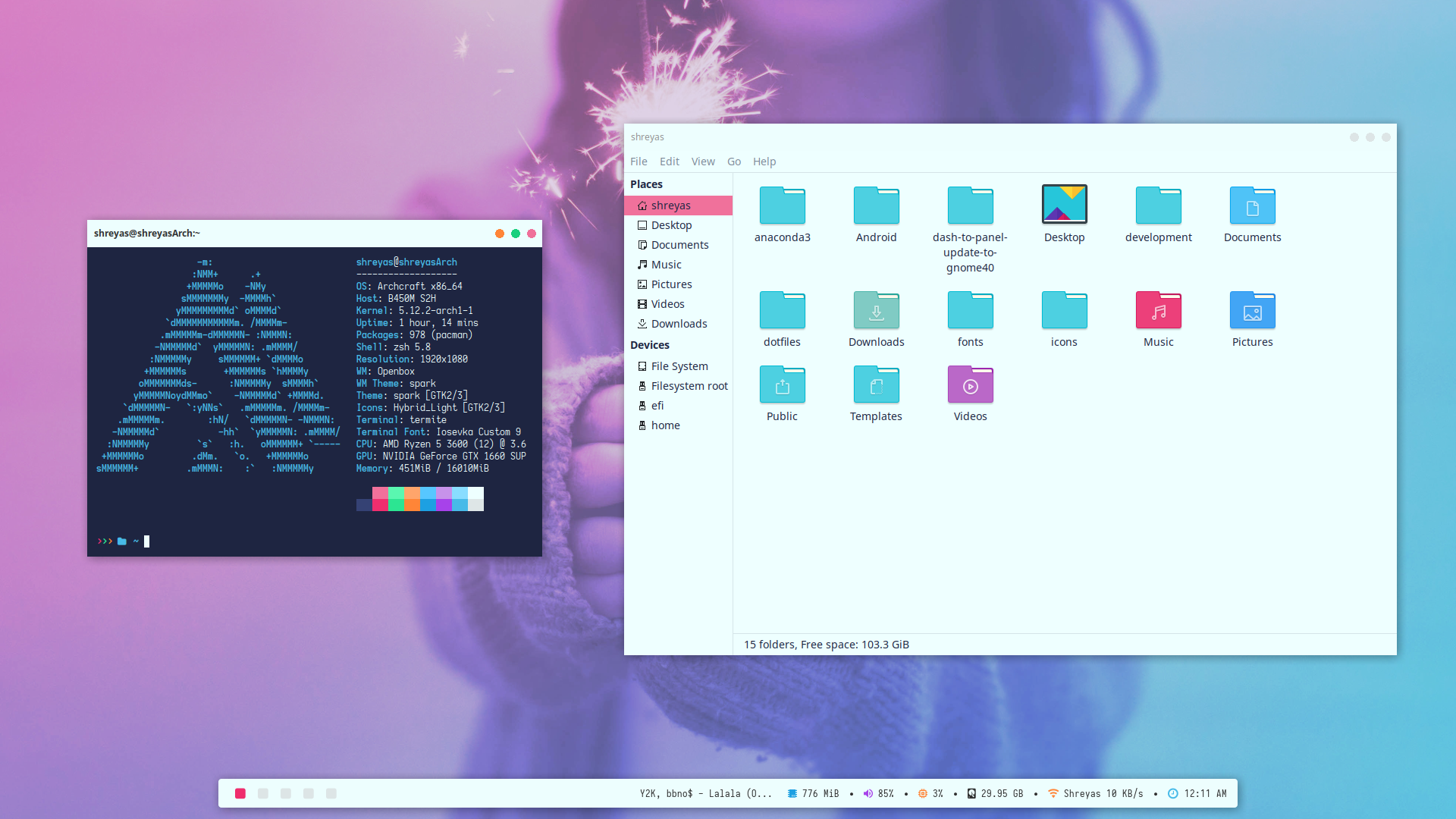This screenshot has height=819, width=1456.
Task: Click the volume icon in panel
Action: pos(868,793)
